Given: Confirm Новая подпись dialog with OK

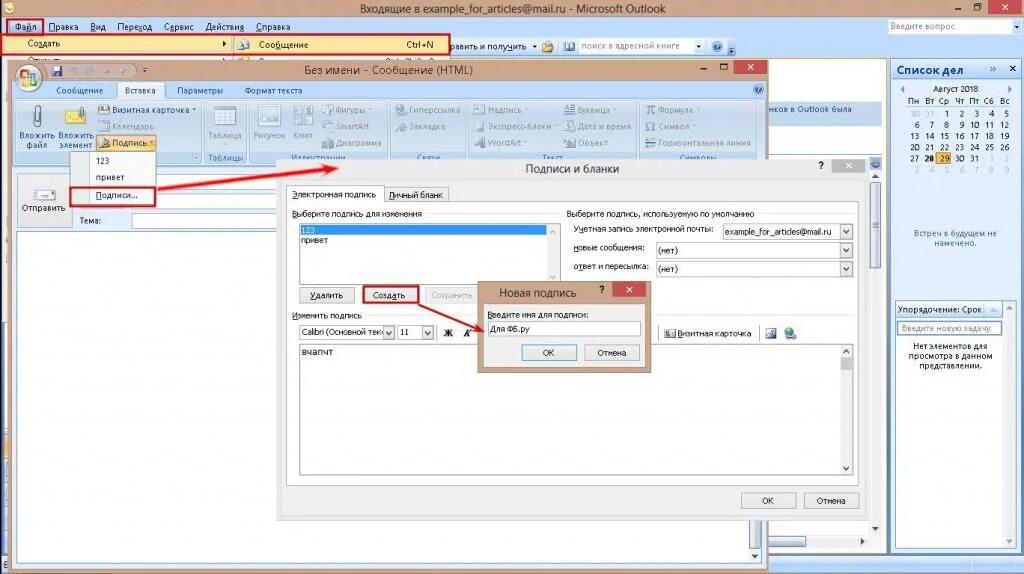Looking at the screenshot, I should coord(549,353).
